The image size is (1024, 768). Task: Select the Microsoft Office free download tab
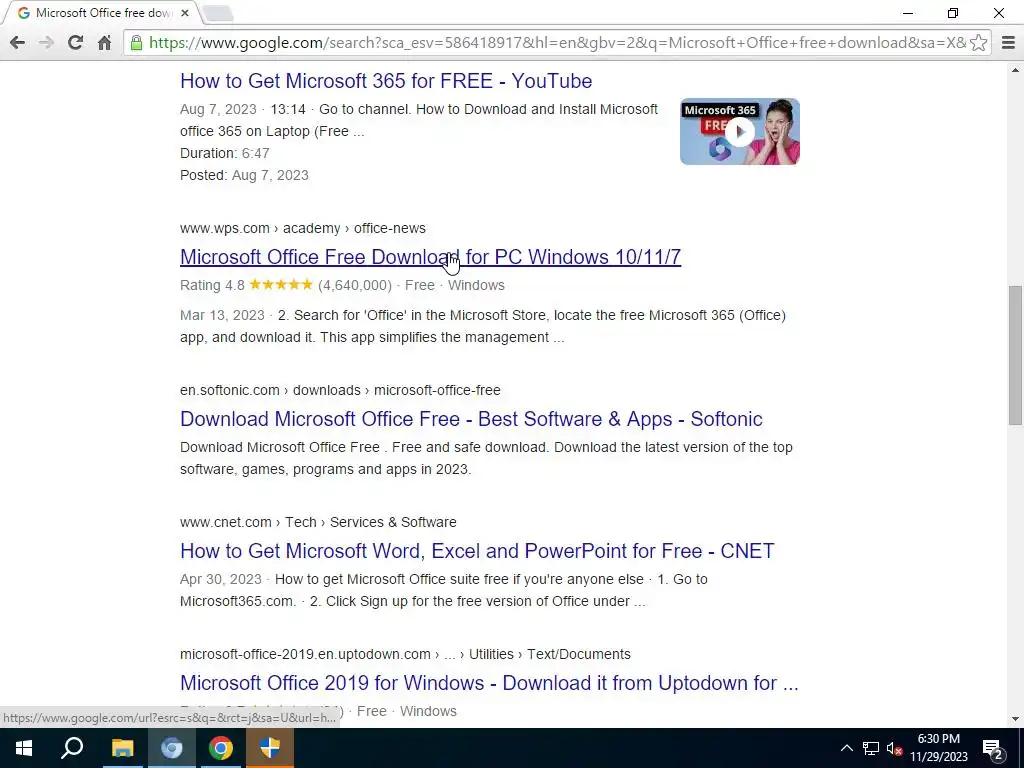pyautogui.click(x=101, y=13)
